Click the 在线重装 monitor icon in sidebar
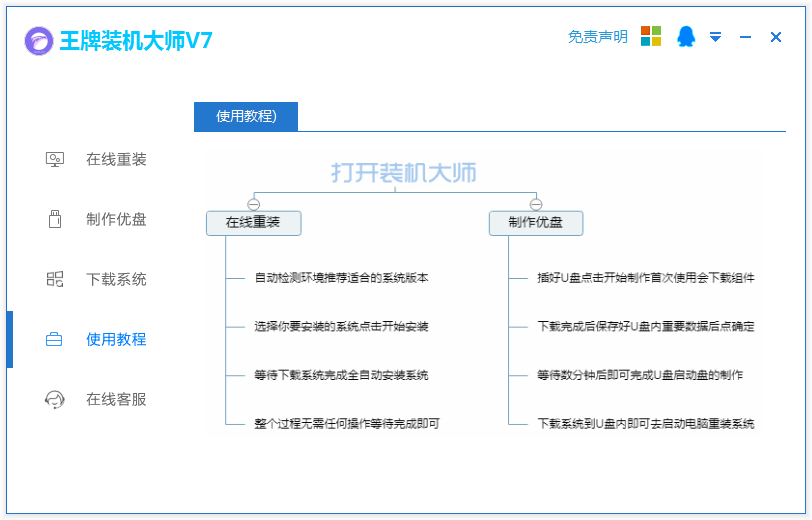Screen dimensions: 812x520 pos(55,159)
